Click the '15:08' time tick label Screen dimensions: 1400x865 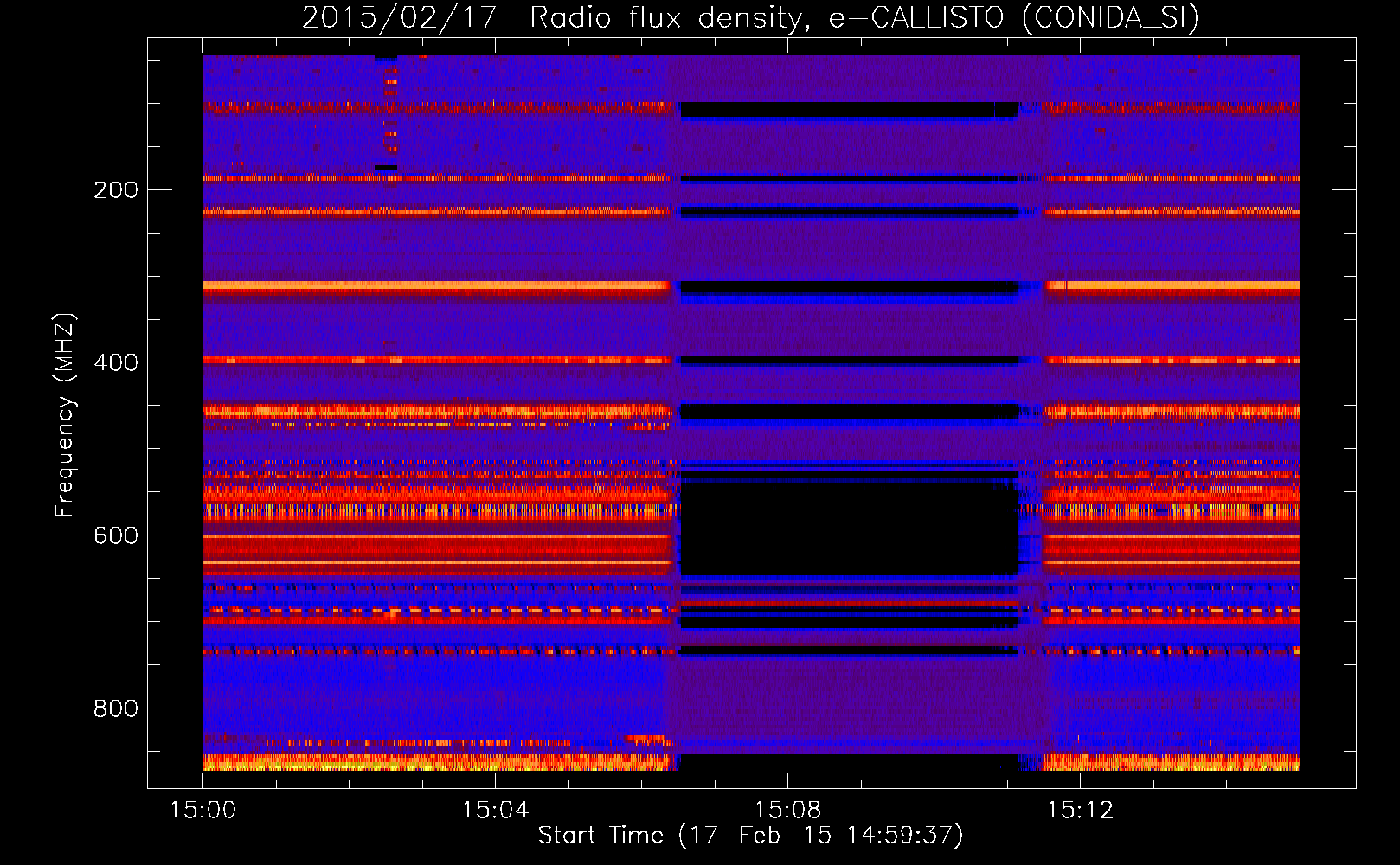click(787, 810)
